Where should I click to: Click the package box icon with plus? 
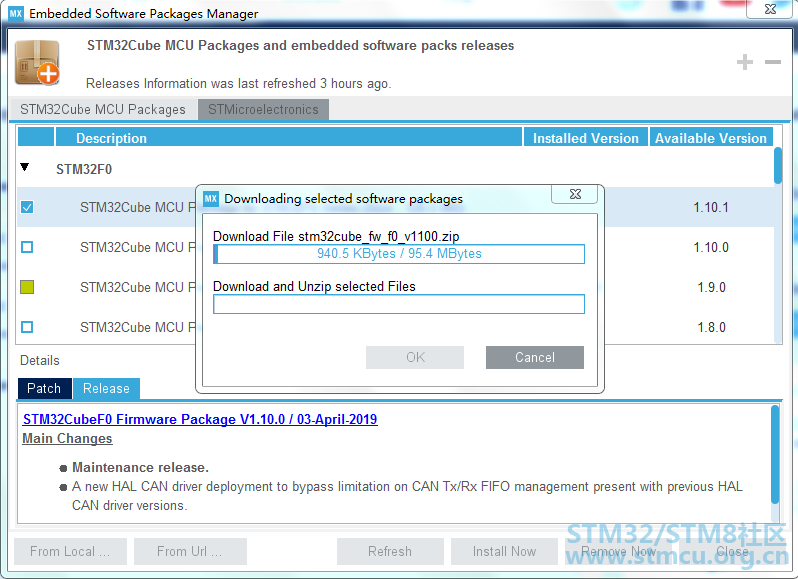tap(37, 63)
